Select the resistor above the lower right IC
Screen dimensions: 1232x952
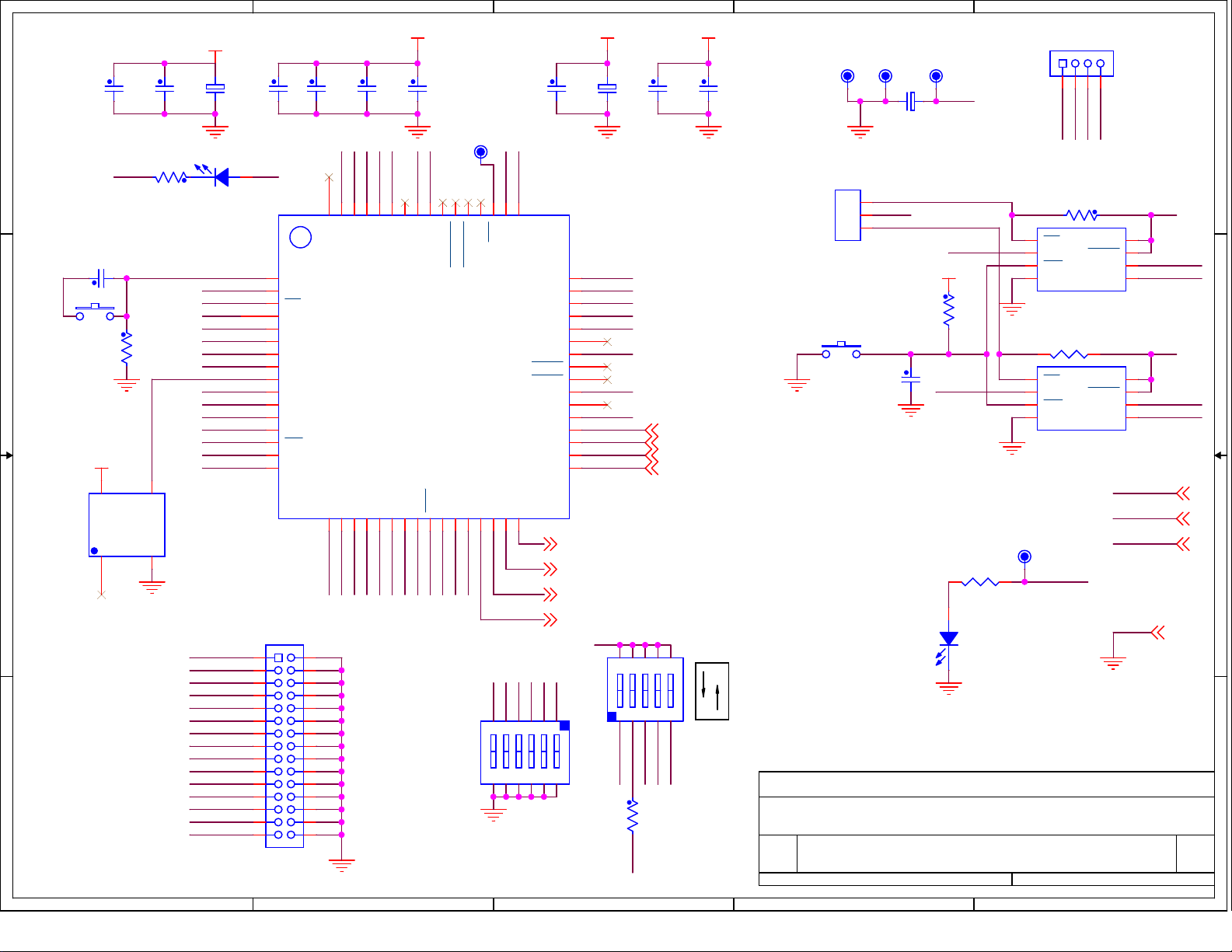(x=1069, y=354)
